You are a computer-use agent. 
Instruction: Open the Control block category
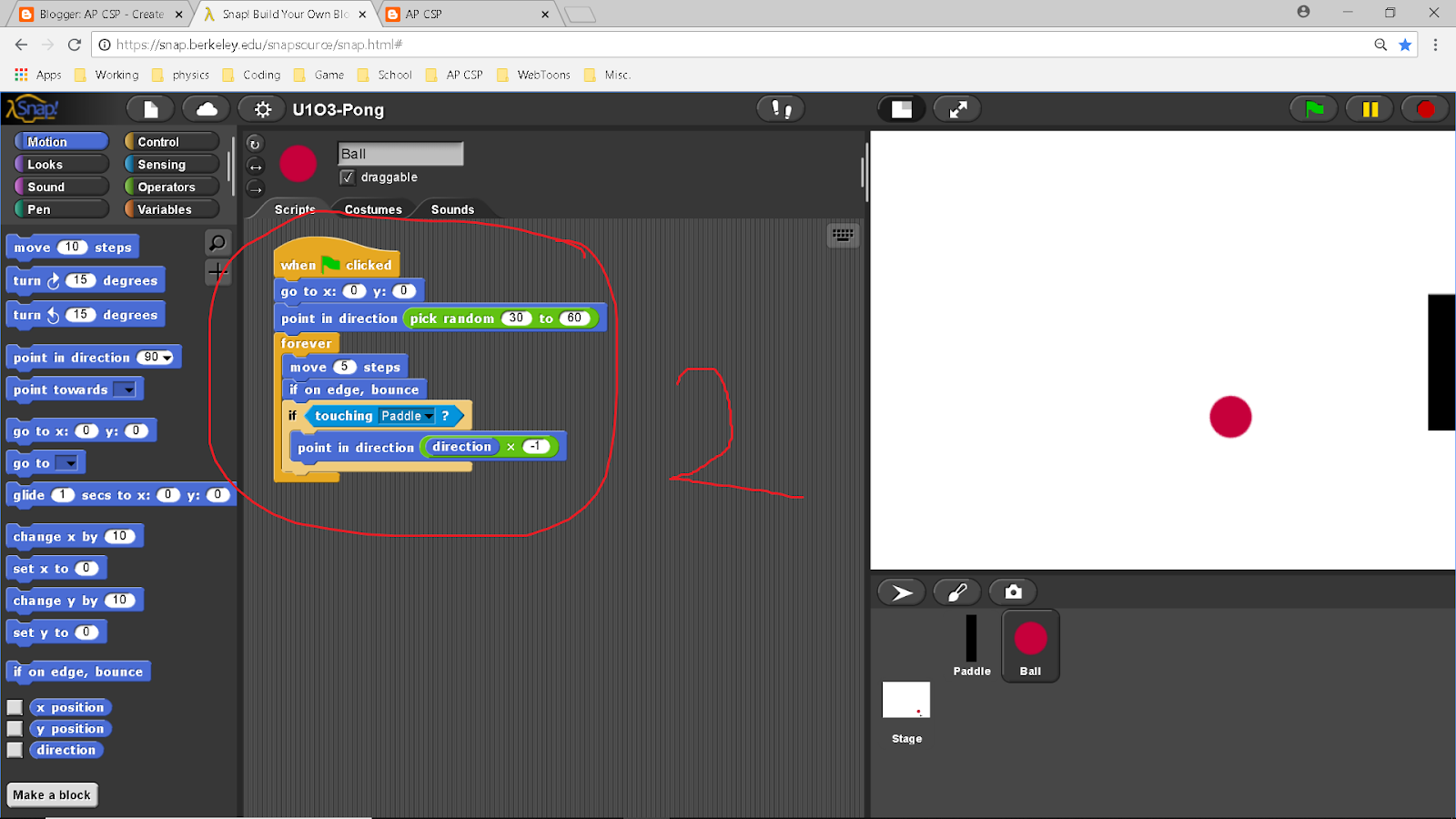pos(172,142)
